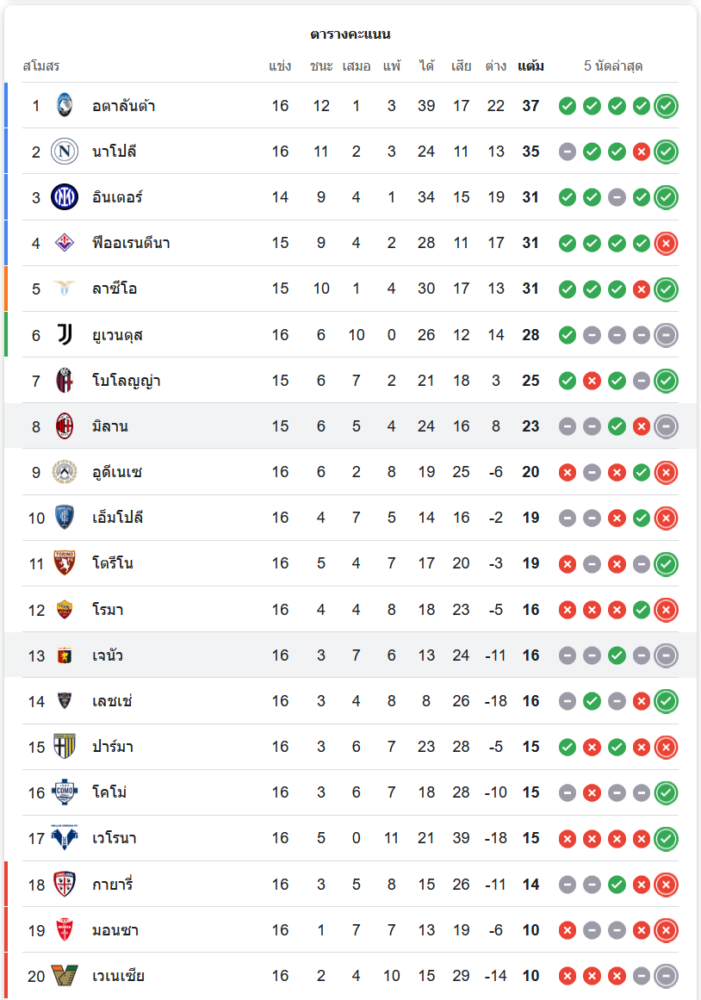Open the ลาซิโอ team link

(114, 289)
